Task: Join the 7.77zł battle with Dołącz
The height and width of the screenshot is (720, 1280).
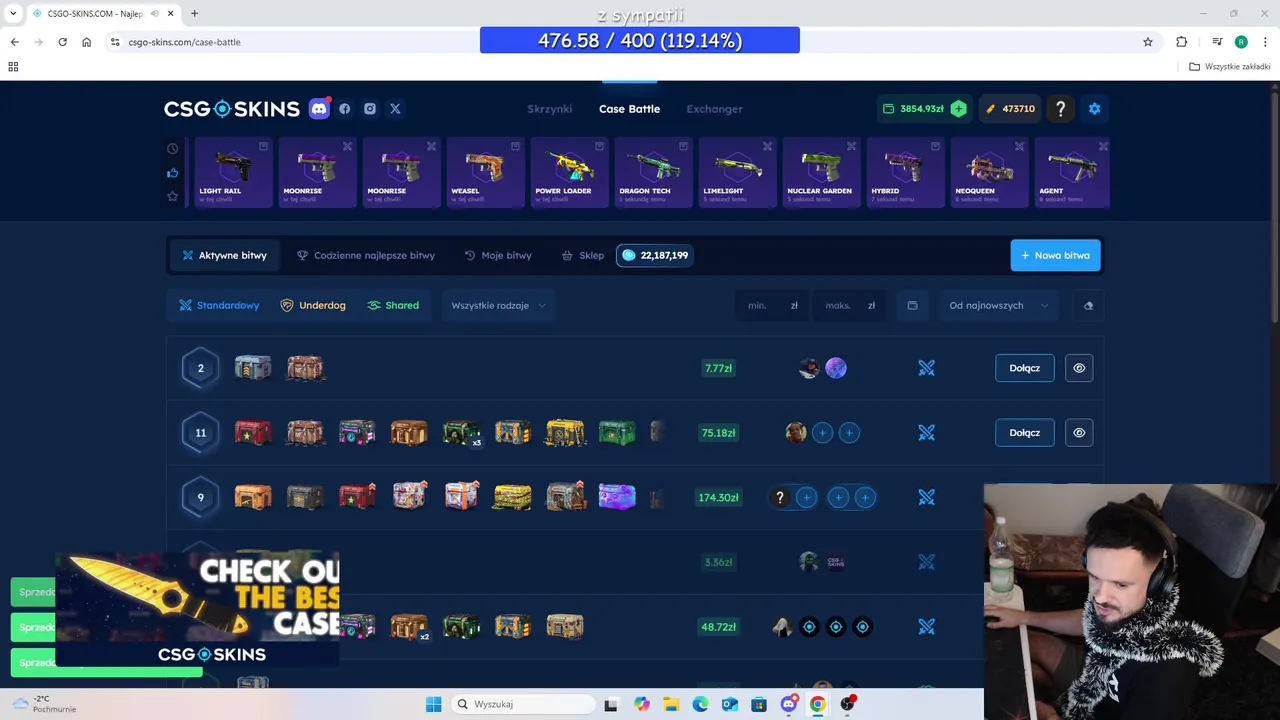Action: [1024, 368]
